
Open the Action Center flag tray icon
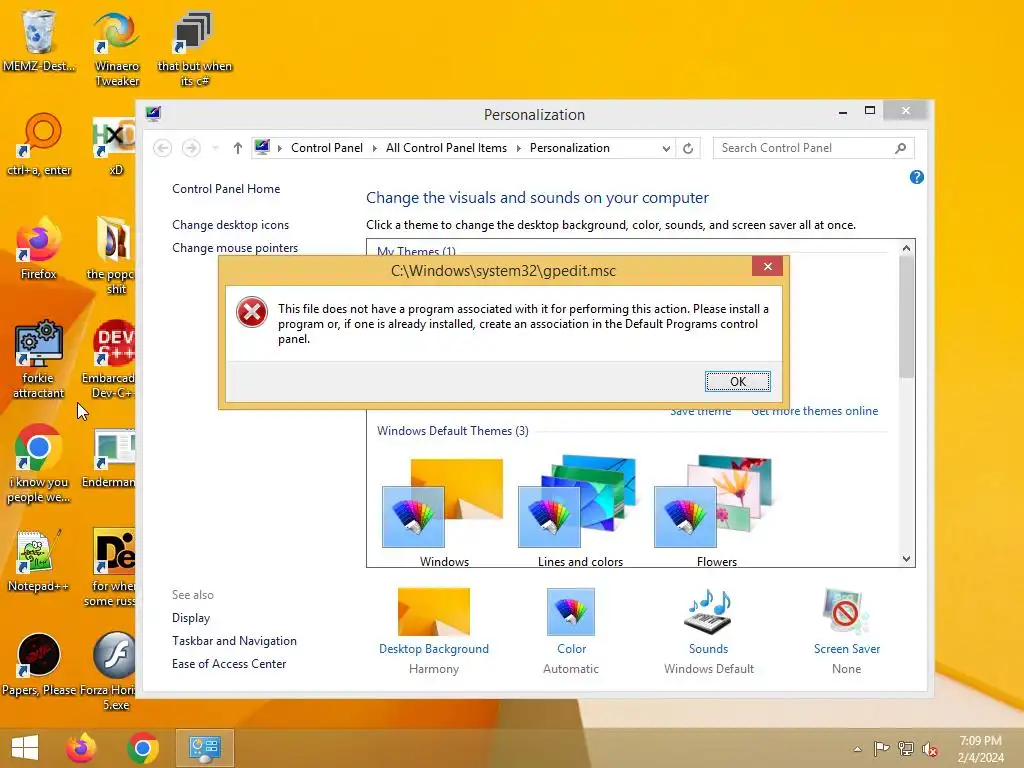881,748
